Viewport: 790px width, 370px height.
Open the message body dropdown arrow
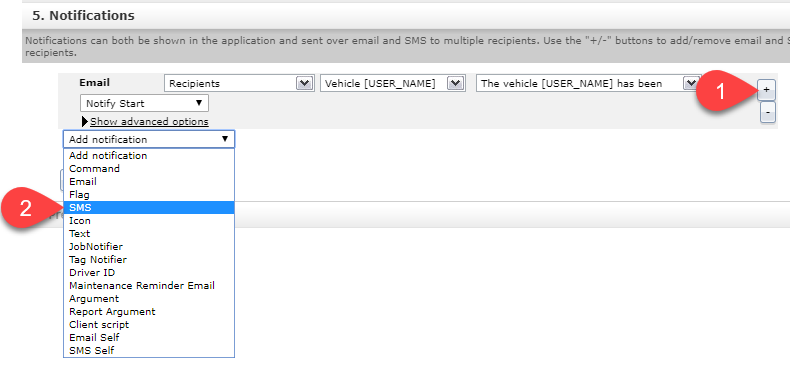point(691,84)
